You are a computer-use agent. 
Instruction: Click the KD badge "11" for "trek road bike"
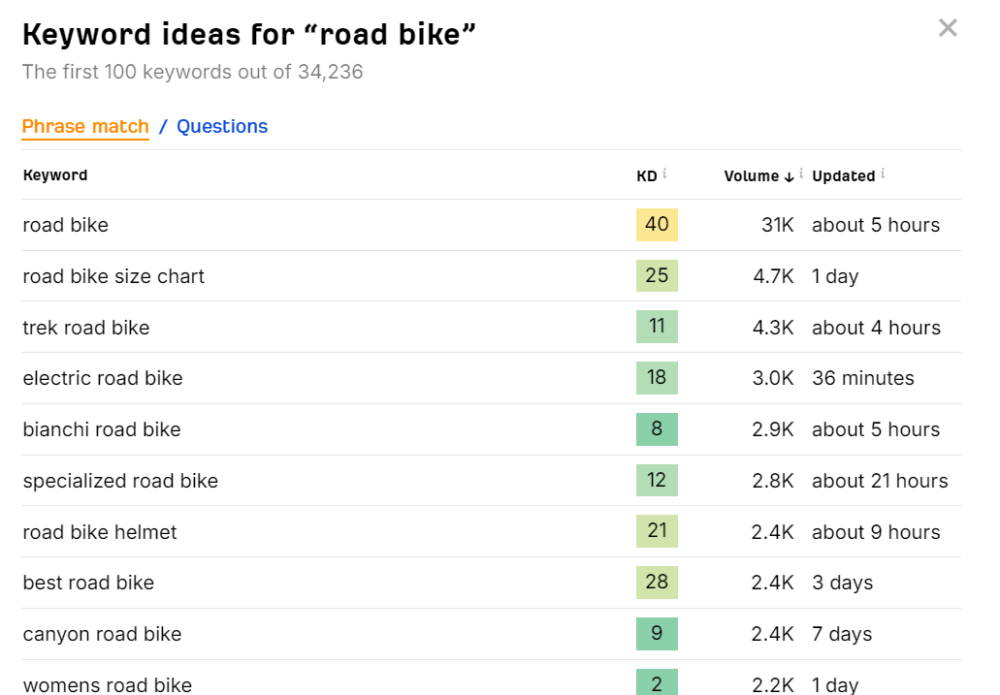pos(656,327)
